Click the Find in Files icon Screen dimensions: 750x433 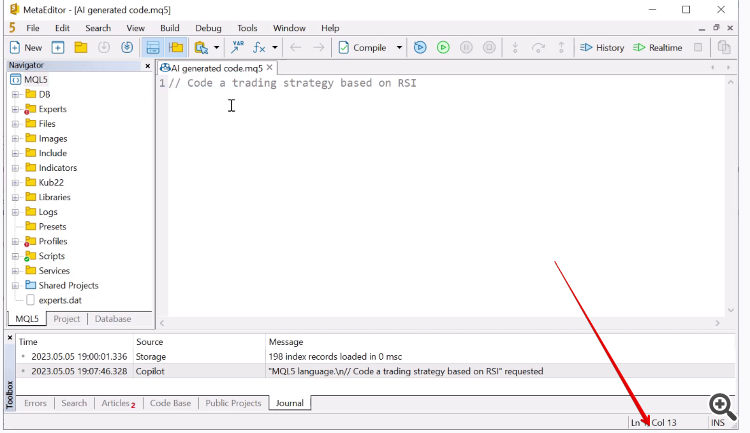click(201, 47)
